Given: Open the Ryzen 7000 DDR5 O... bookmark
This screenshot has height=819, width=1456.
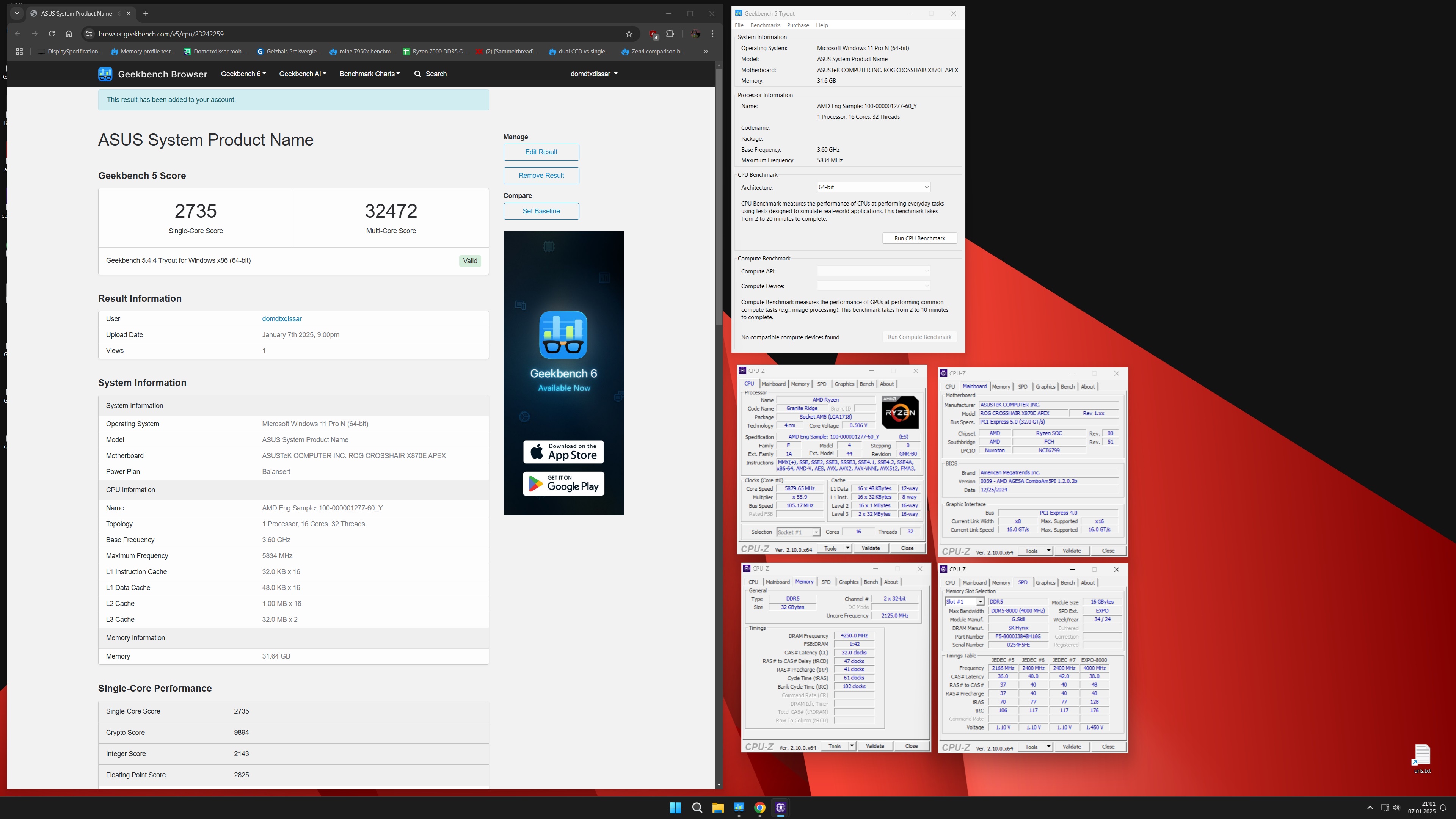Looking at the screenshot, I should (435, 52).
